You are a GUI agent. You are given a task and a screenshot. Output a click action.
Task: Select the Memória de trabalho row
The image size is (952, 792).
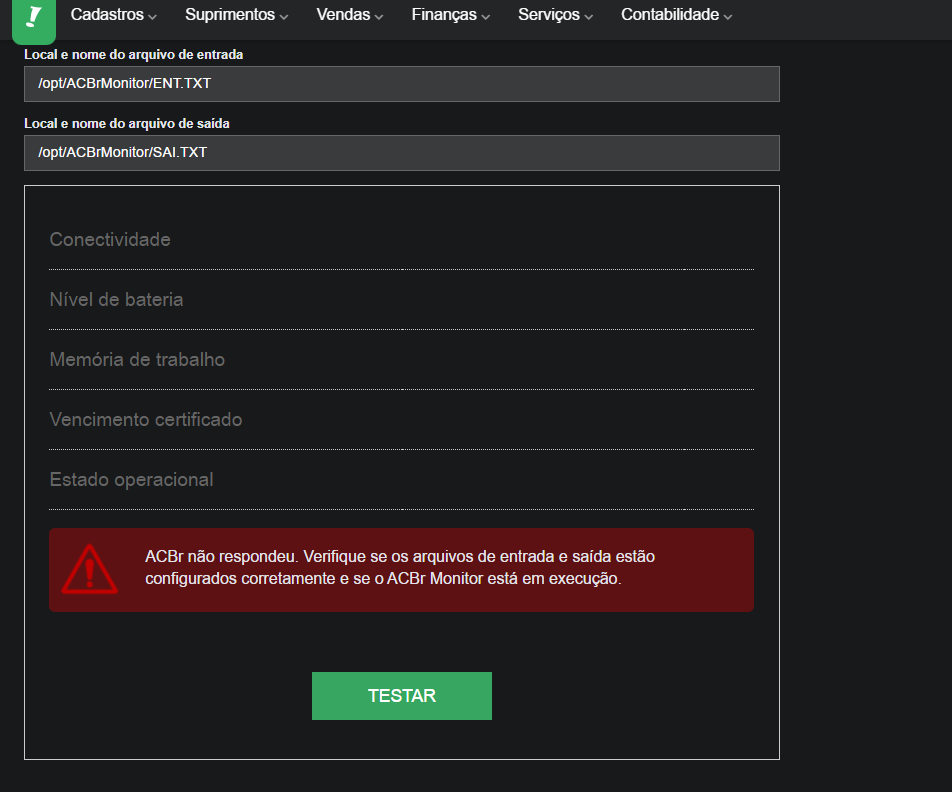[401, 360]
